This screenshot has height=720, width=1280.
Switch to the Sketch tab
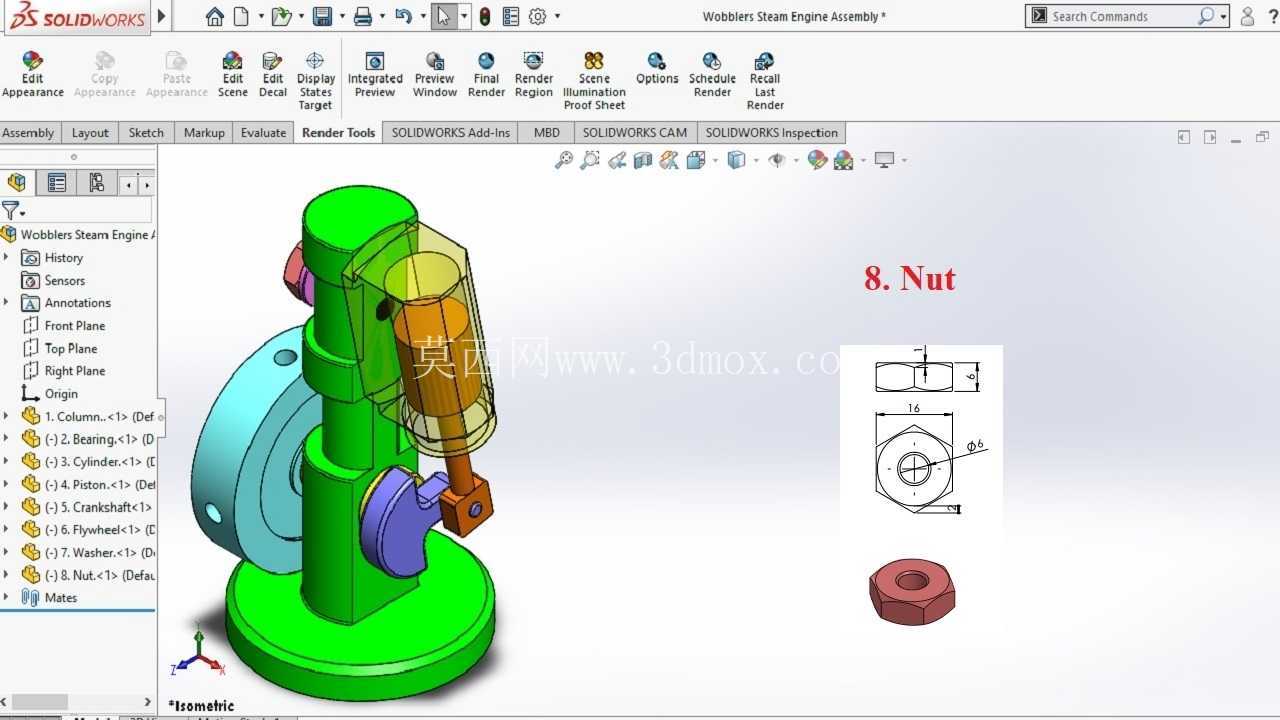[x=146, y=133]
